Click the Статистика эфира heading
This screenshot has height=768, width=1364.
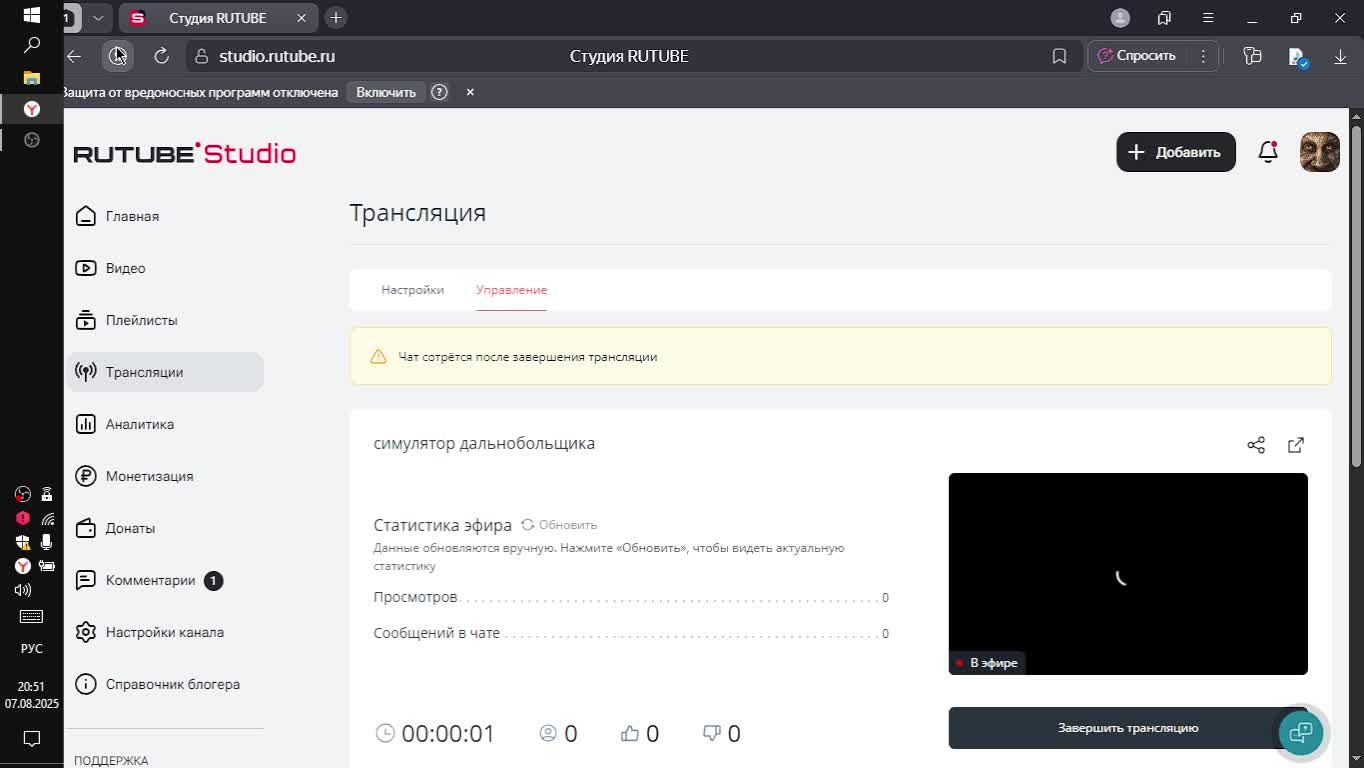(x=442, y=525)
